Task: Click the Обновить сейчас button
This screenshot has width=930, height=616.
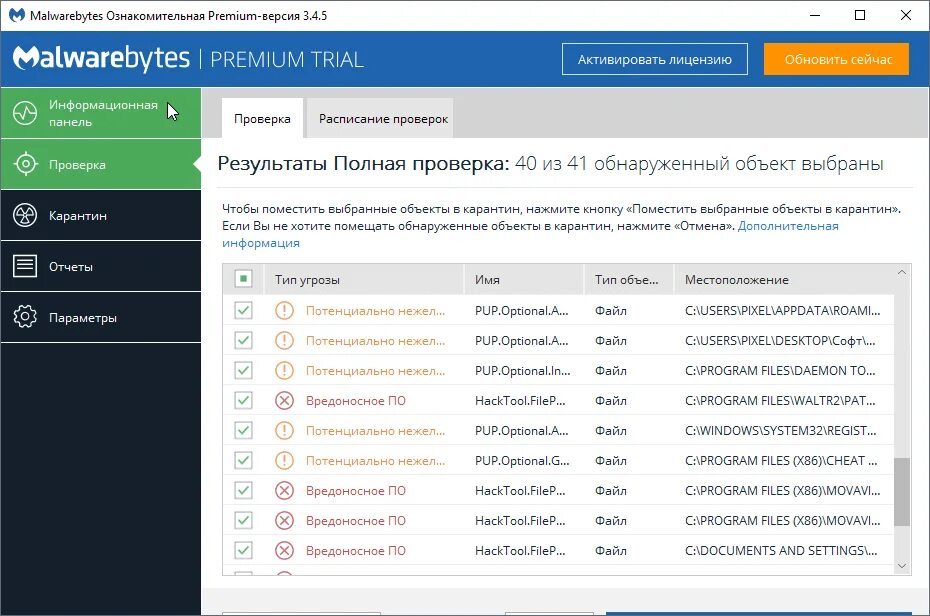Action: point(836,59)
